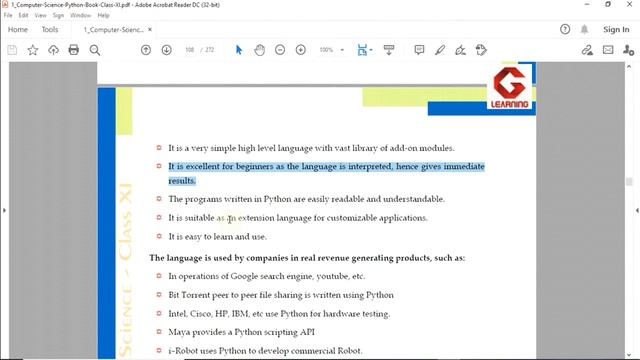640x360 pixels.
Task: View notifications bell
Action: click(x=584, y=29)
